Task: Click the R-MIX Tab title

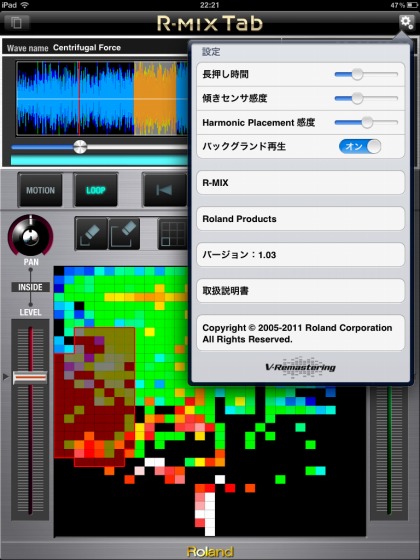Action: point(210,24)
